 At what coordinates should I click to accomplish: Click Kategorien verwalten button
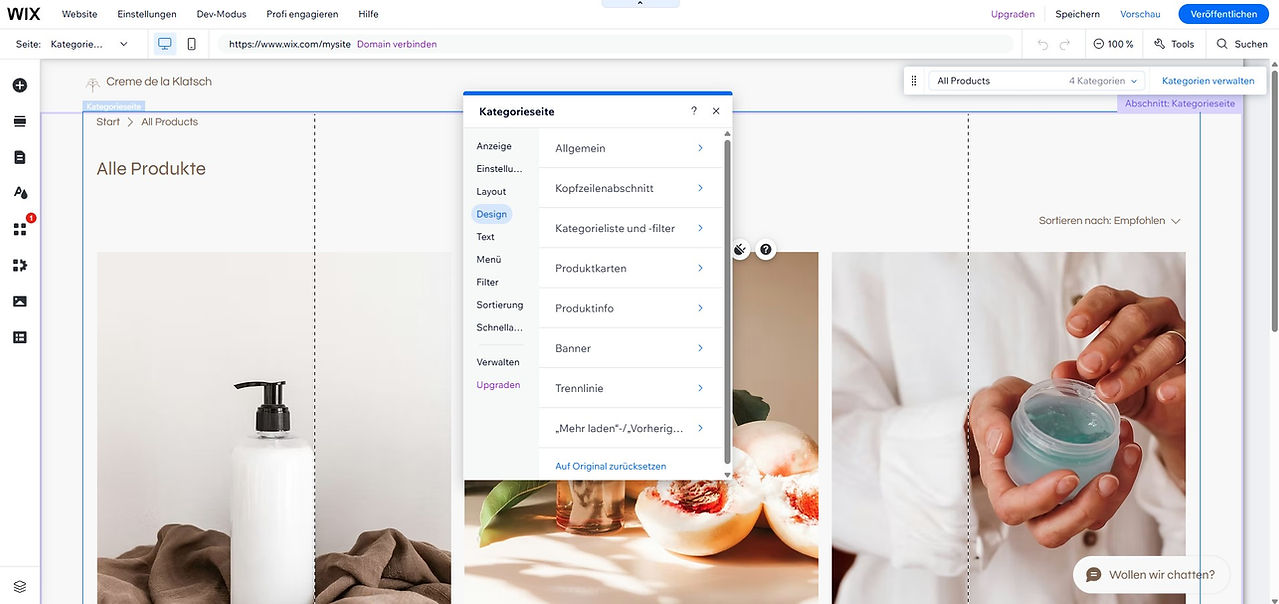click(x=1208, y=81)
